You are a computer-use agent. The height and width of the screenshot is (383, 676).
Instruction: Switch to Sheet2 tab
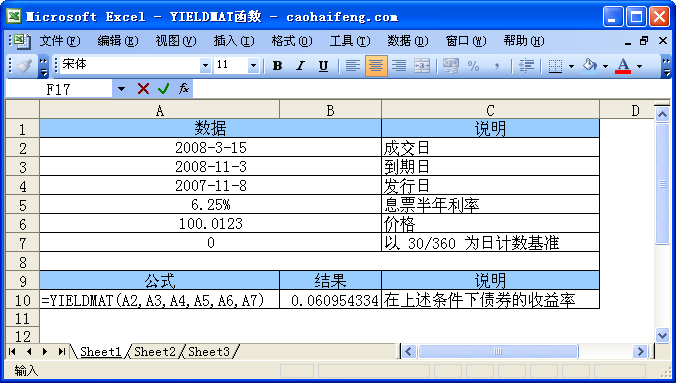(155, 352)
